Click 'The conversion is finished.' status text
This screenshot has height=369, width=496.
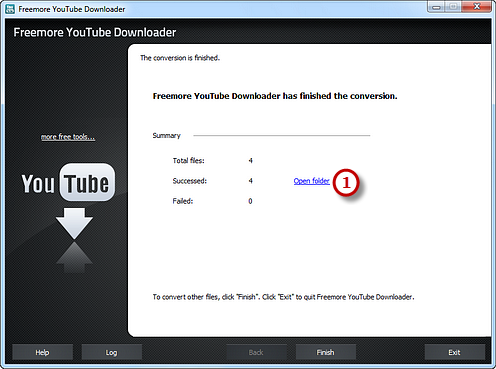coord(180,58)
